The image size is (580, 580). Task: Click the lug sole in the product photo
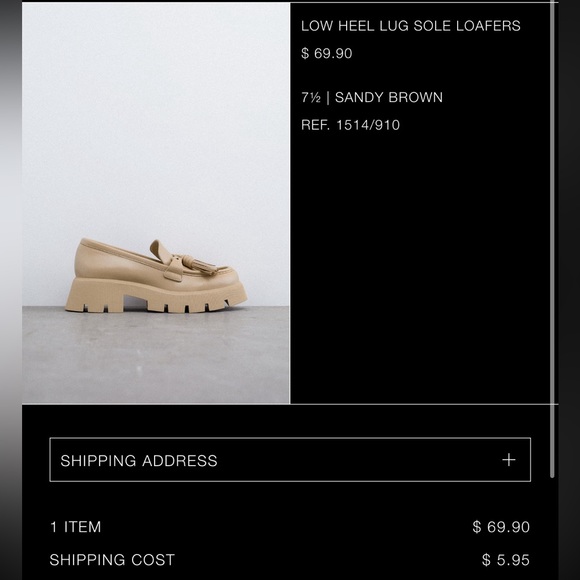tap(156, 297)
